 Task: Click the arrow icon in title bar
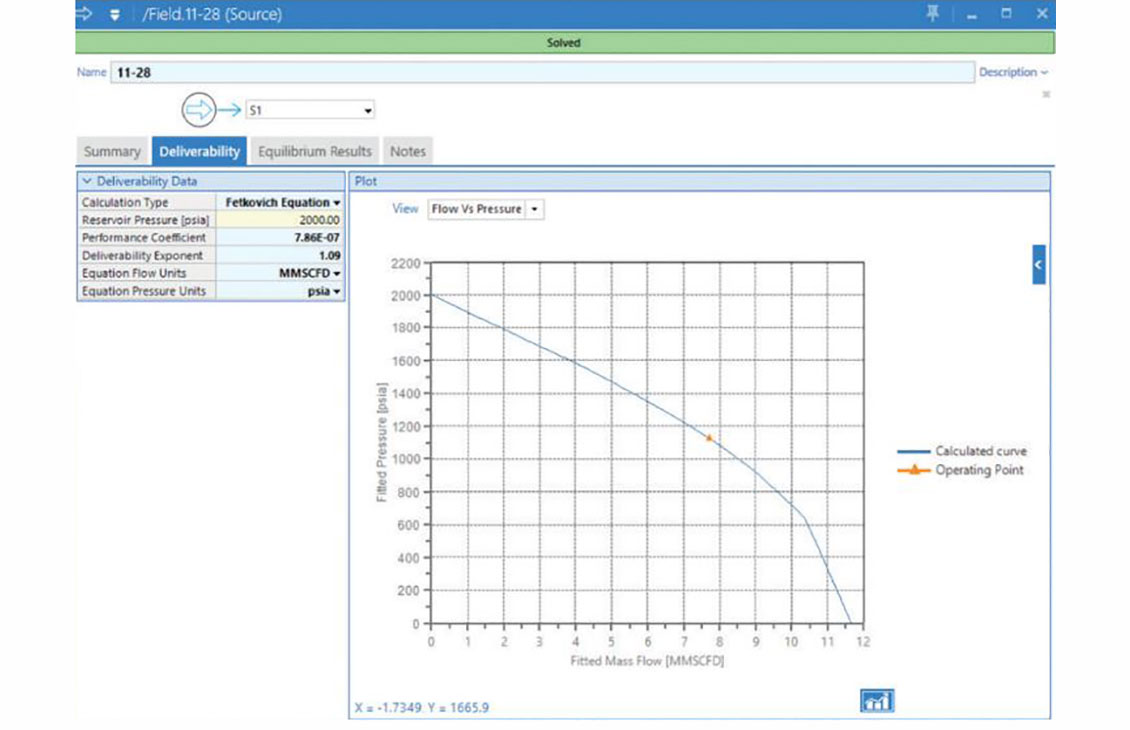click(x=84, y=14)
